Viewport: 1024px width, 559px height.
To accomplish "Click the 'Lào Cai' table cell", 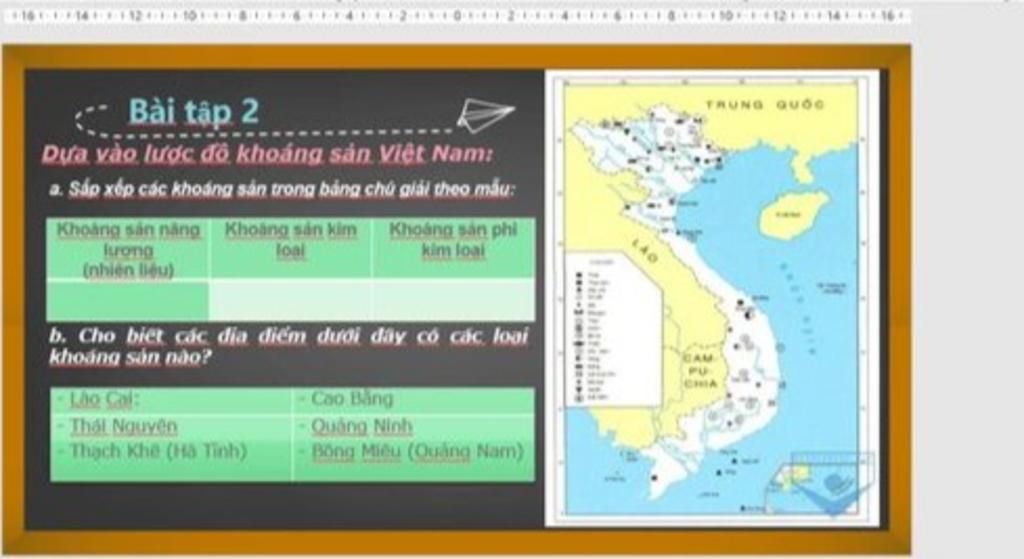I will point(171,399).
